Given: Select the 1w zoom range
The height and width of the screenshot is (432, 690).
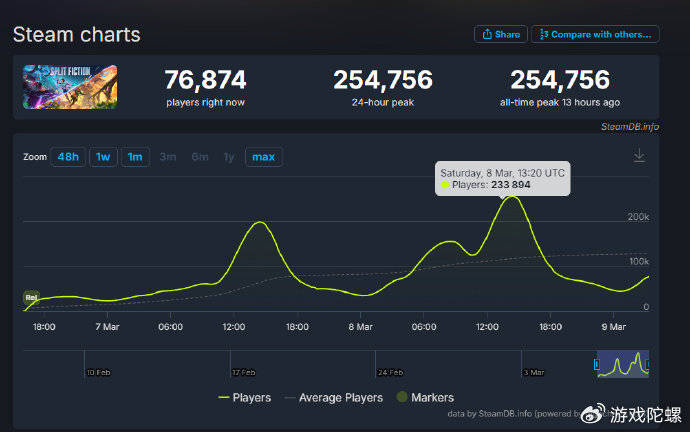Looking at the screenshot, I should pos(103,157).
